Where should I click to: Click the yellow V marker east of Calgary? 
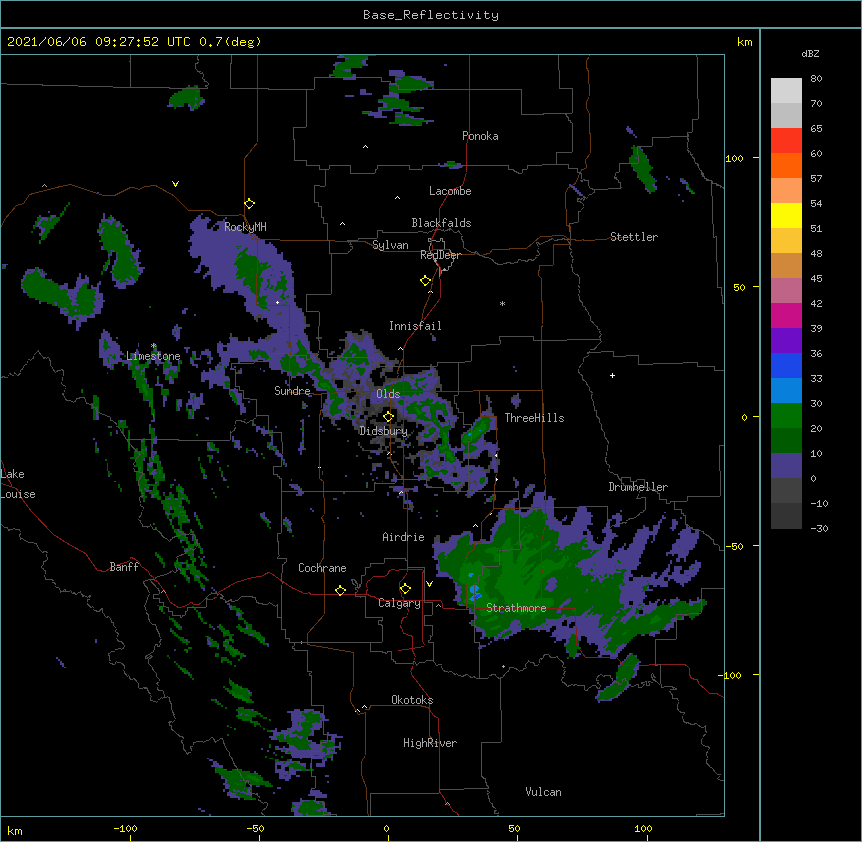pos(429,584)
